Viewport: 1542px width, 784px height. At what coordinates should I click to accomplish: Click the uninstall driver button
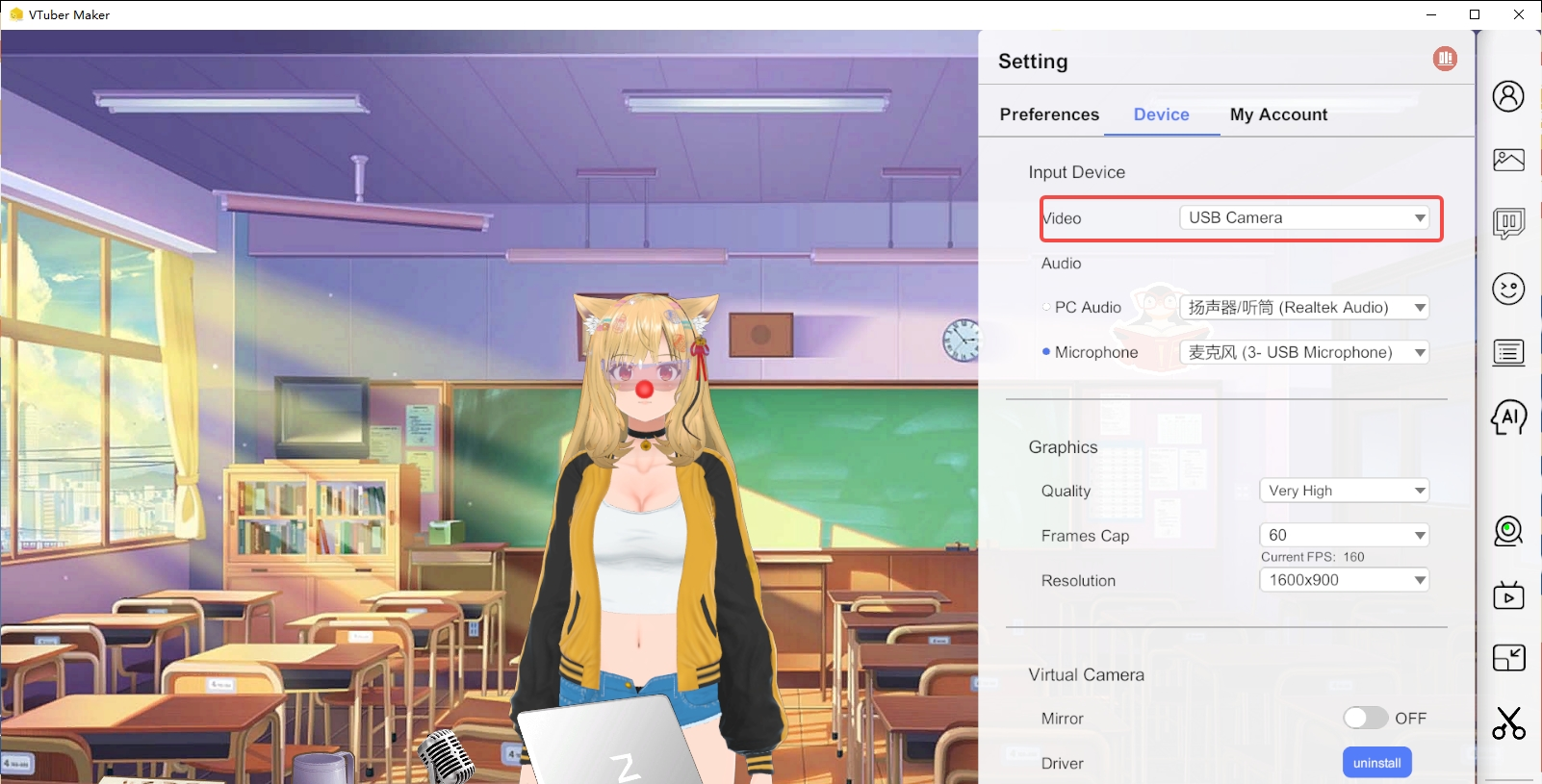click(1377, 763)
